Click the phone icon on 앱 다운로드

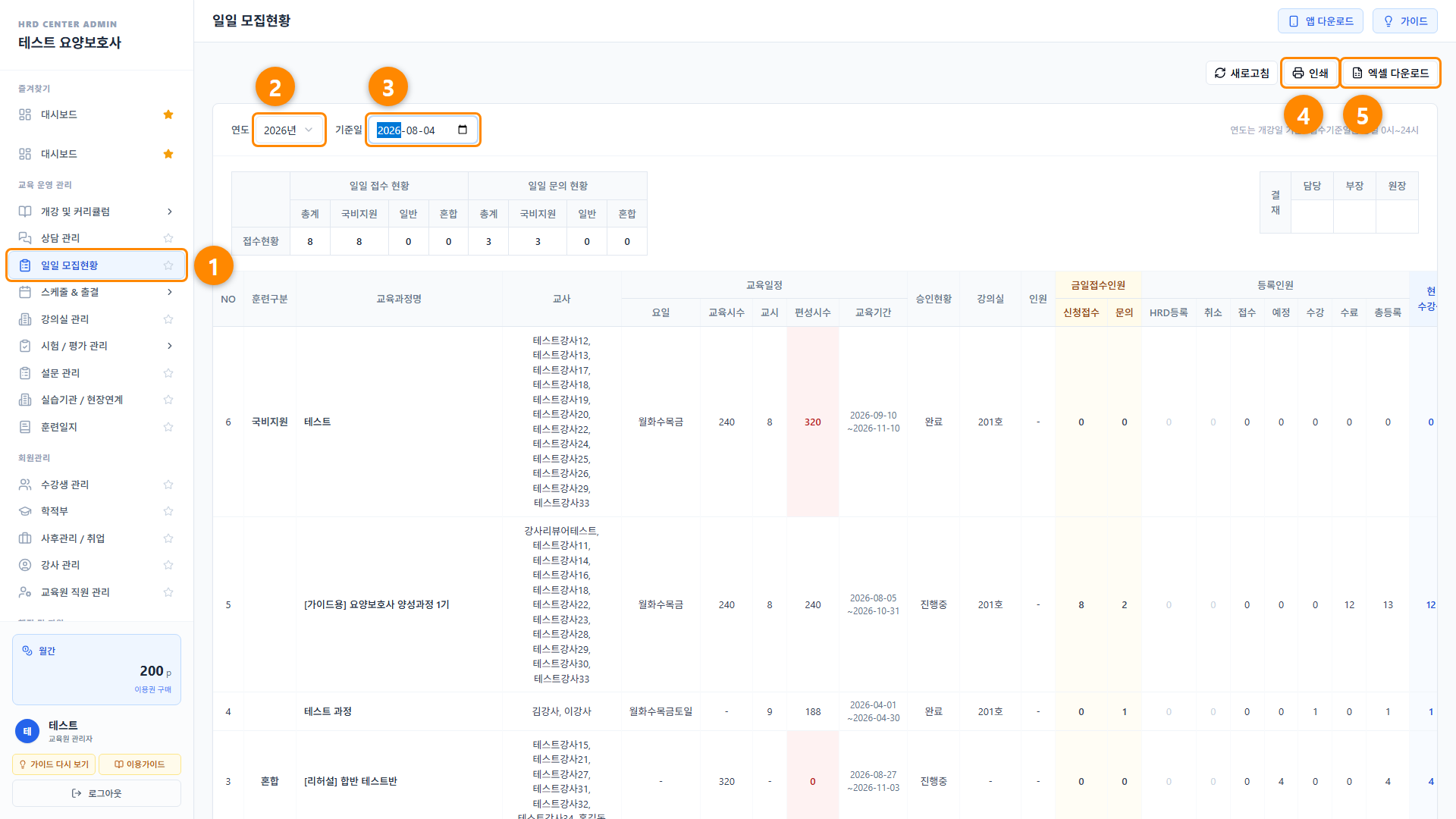1294,21
